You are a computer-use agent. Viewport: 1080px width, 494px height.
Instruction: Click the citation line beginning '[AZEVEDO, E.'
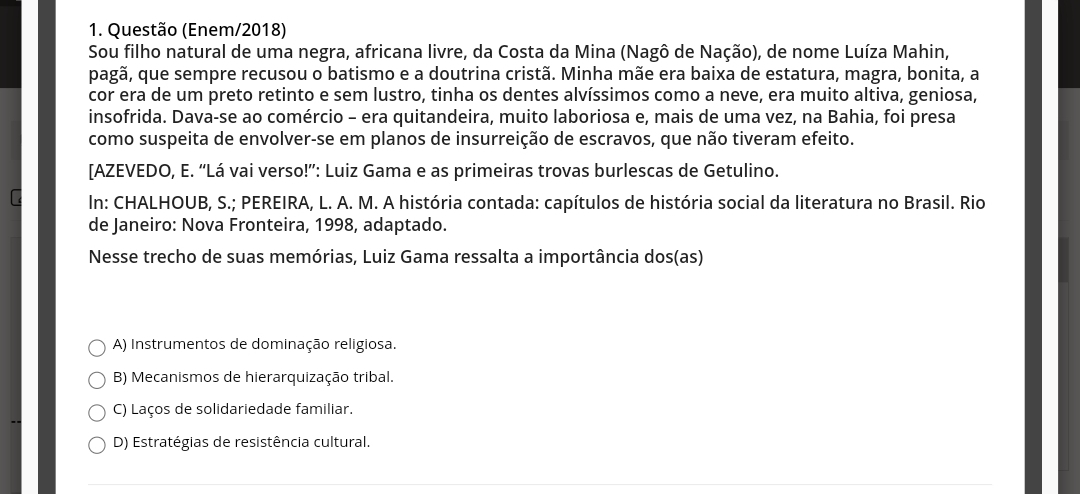pyautogui.click(x=433, y=171)
